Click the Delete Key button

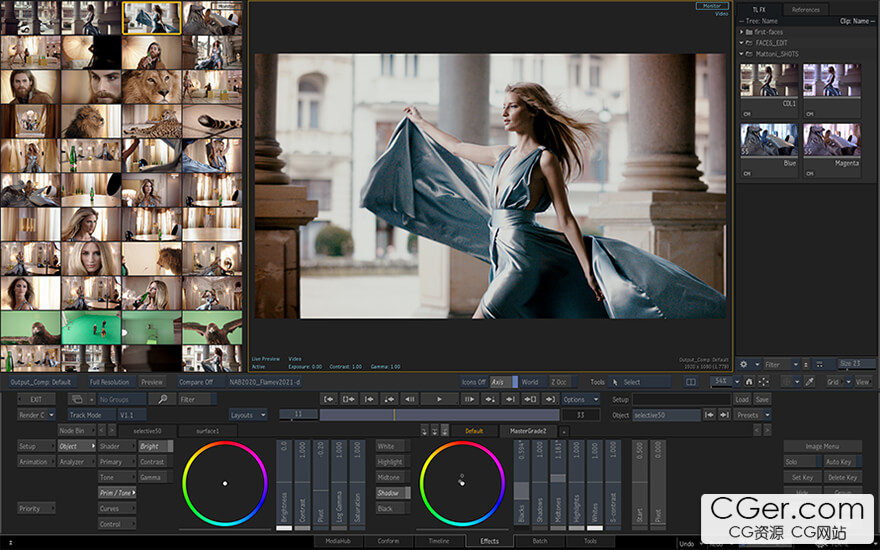tap(842, 478)
